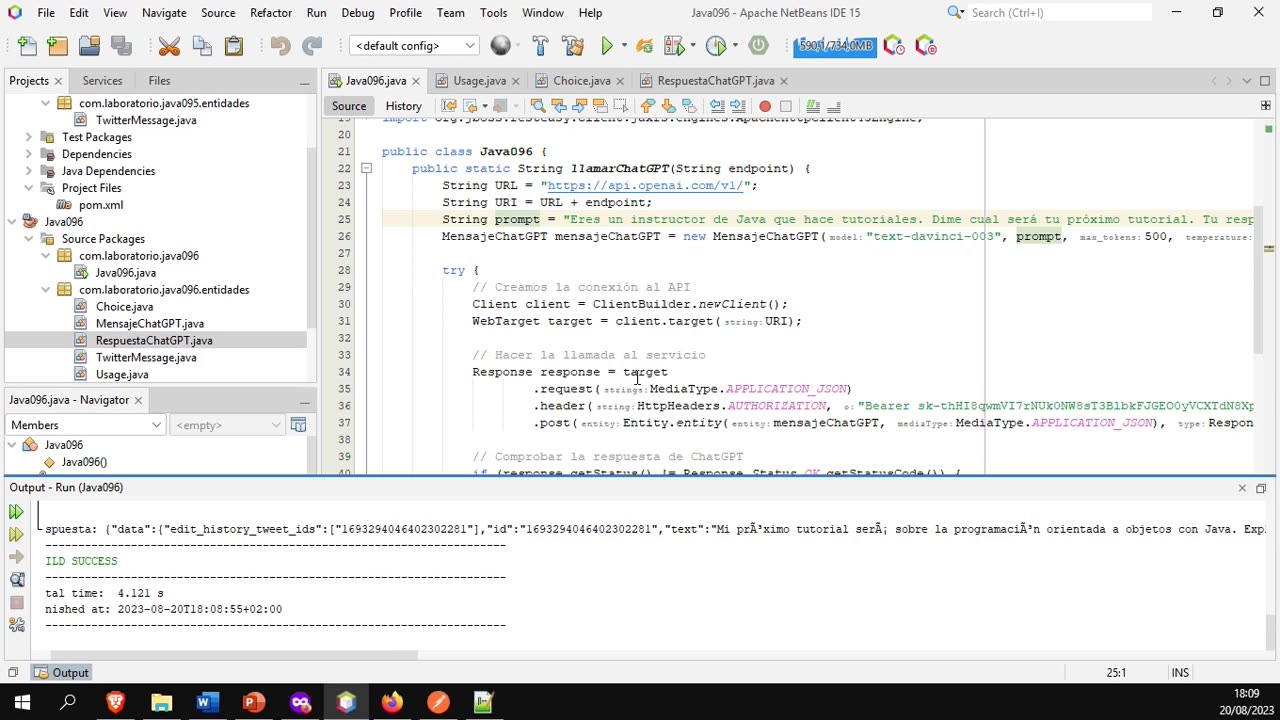Select pom.xml in Project Files
Screen dimensions: 1280x720
(101, 205)
